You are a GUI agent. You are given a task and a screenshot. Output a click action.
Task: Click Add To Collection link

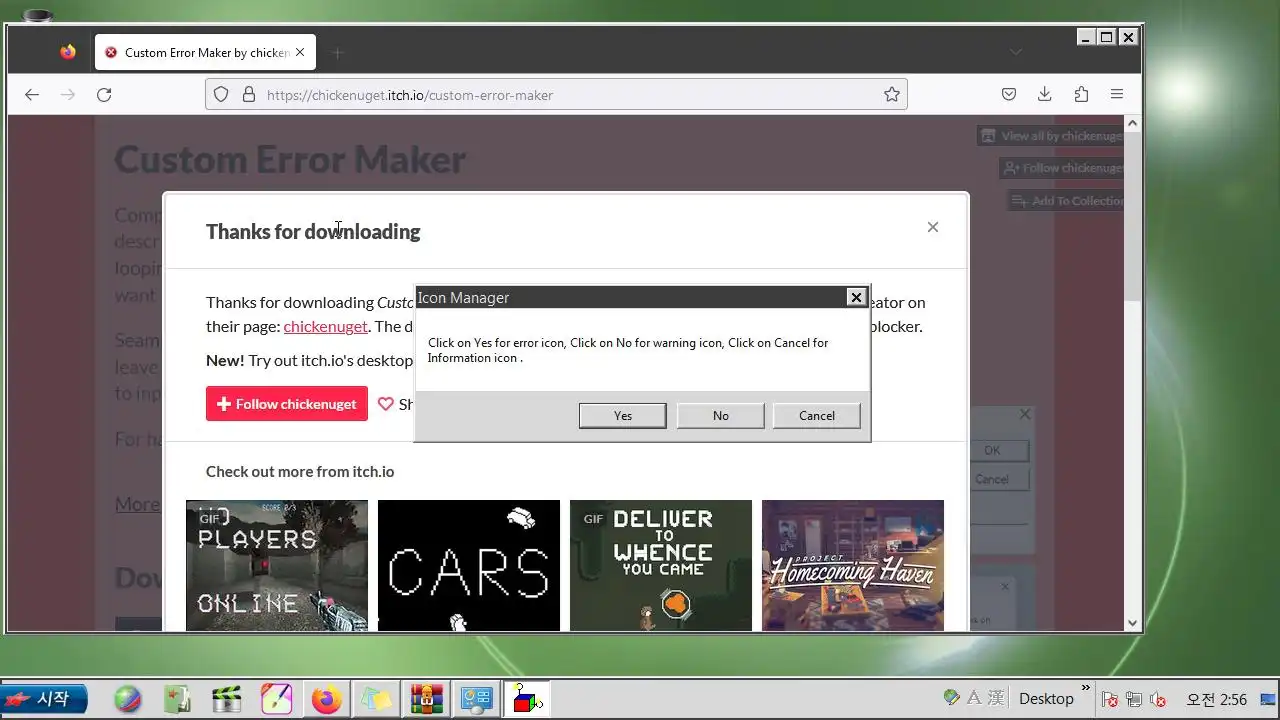(1066, 201)
